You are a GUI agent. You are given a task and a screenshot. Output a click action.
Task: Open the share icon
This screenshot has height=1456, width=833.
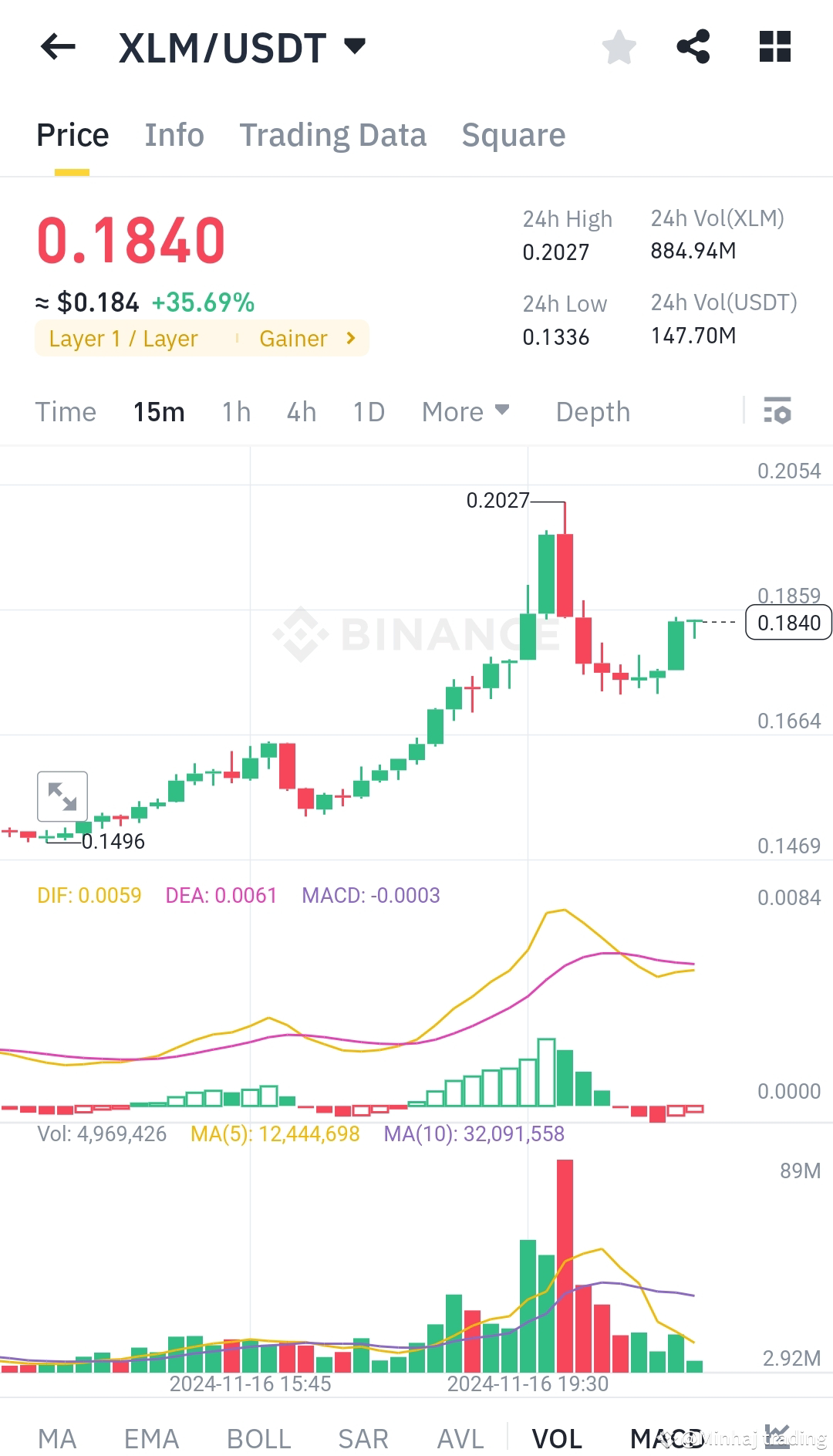click(x=693, y=46)
